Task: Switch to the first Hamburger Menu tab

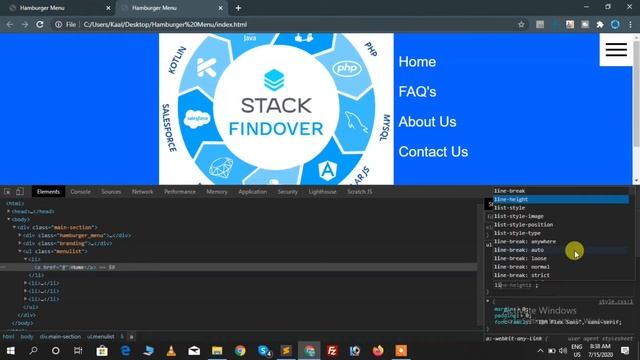Action: click(58, 8)
